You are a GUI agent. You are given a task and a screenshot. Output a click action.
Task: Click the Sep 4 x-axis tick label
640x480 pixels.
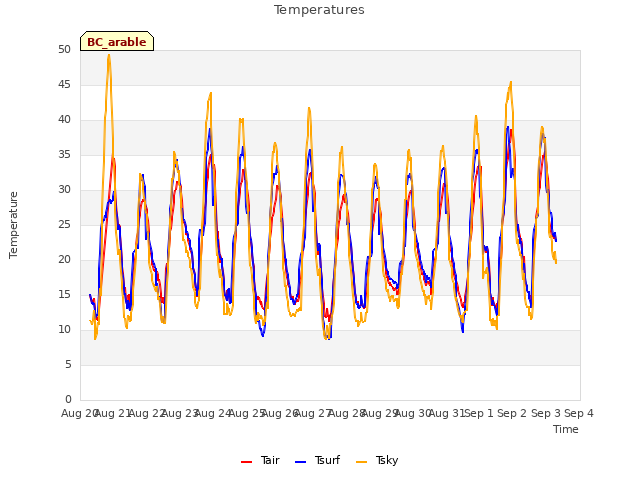(x=579, y=413)
